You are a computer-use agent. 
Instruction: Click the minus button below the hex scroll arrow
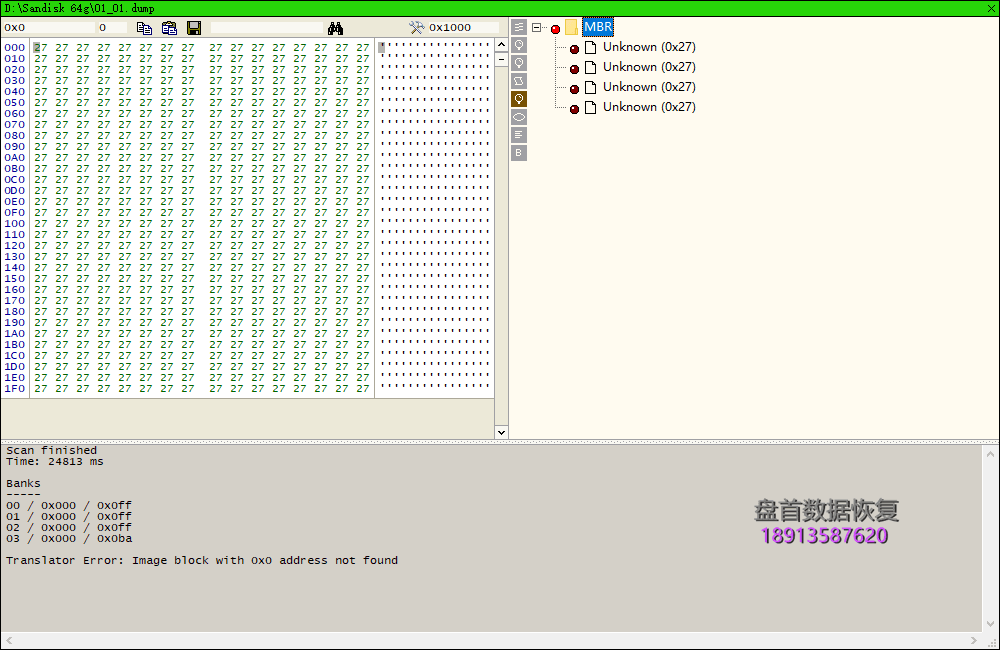pyautogui.click(x=501, y=59)
